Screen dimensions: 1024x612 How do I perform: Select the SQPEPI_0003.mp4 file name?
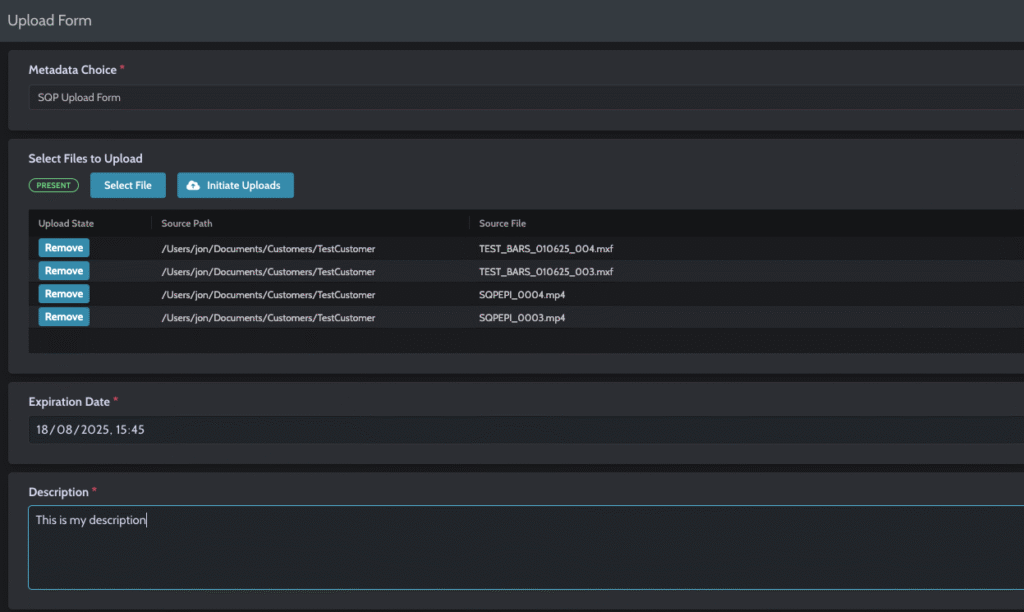pyautogui.click(x=522, y=317)
